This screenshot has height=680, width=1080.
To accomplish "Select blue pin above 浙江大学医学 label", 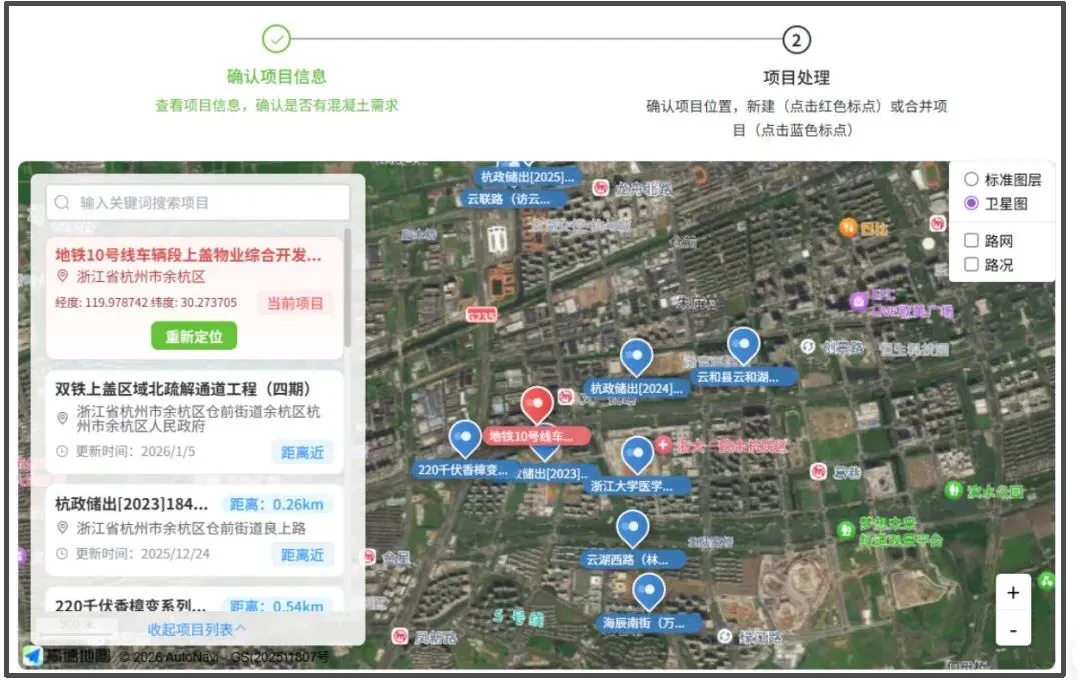I will point(637,455).
